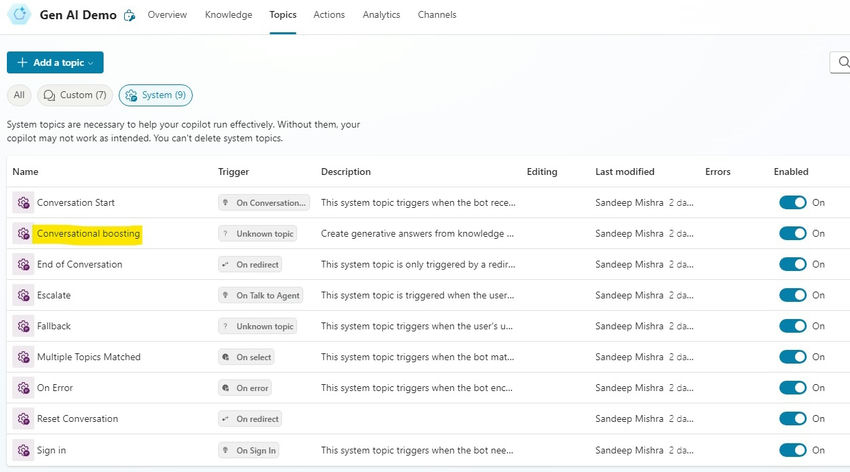Open the Conversational boosting topic
This screenshot has width=850, height=472.
coord(88,234)
